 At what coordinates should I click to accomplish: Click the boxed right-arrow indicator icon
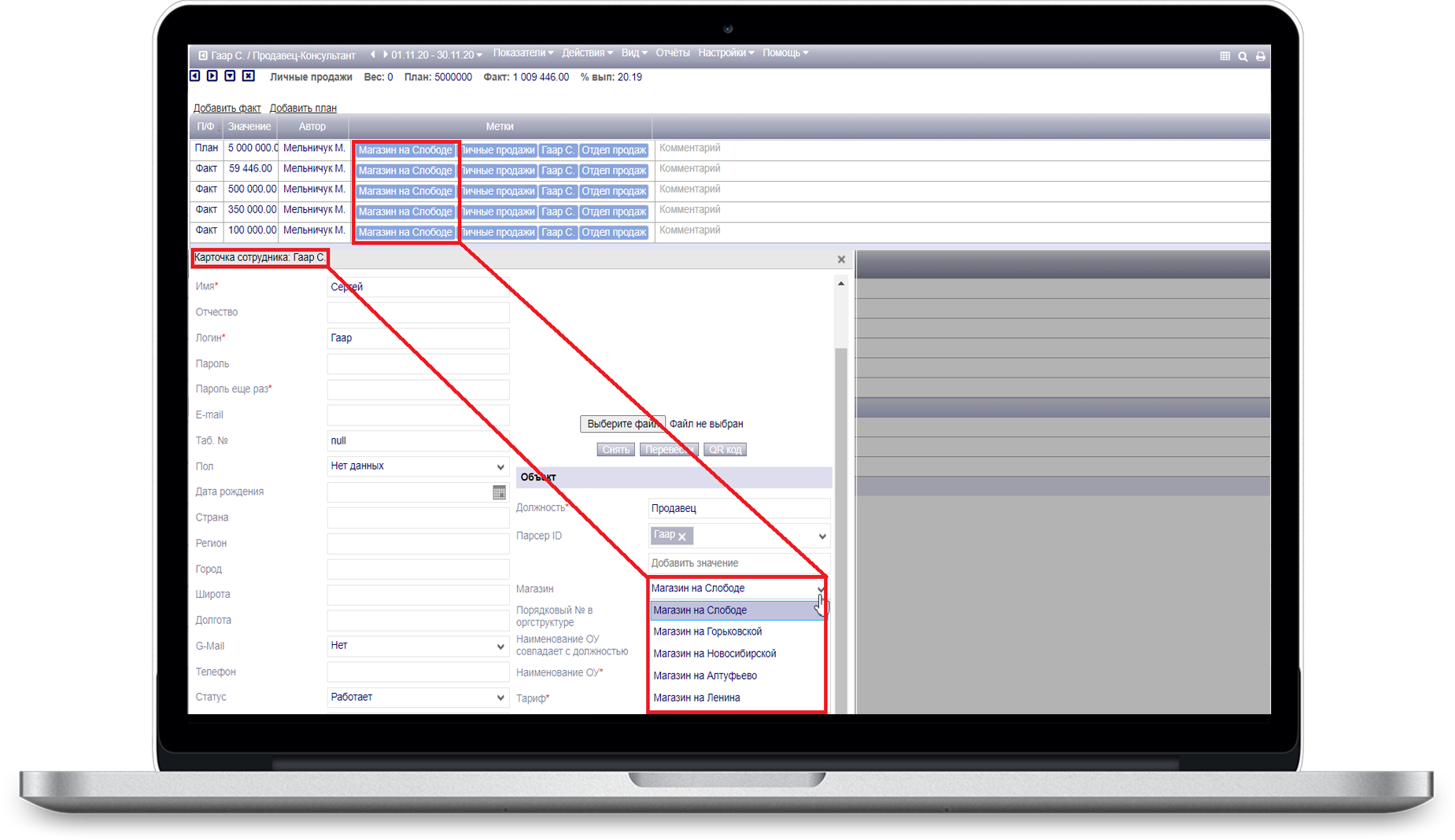click(x=212, y=76)
